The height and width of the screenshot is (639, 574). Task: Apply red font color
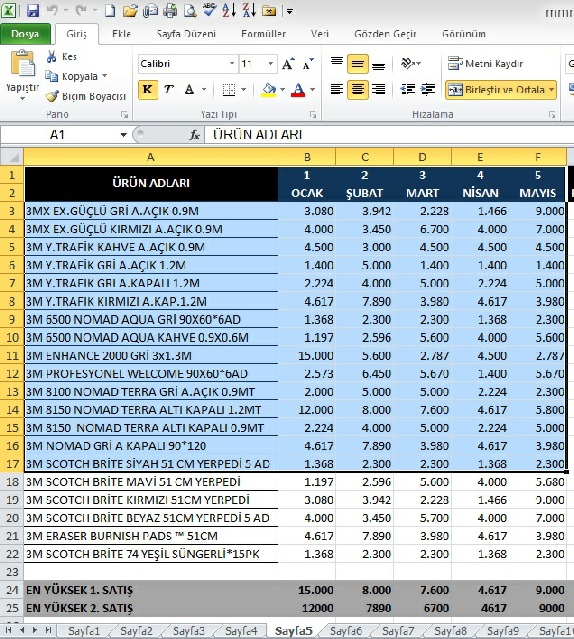pyautogui.click(x=298, y=89)
